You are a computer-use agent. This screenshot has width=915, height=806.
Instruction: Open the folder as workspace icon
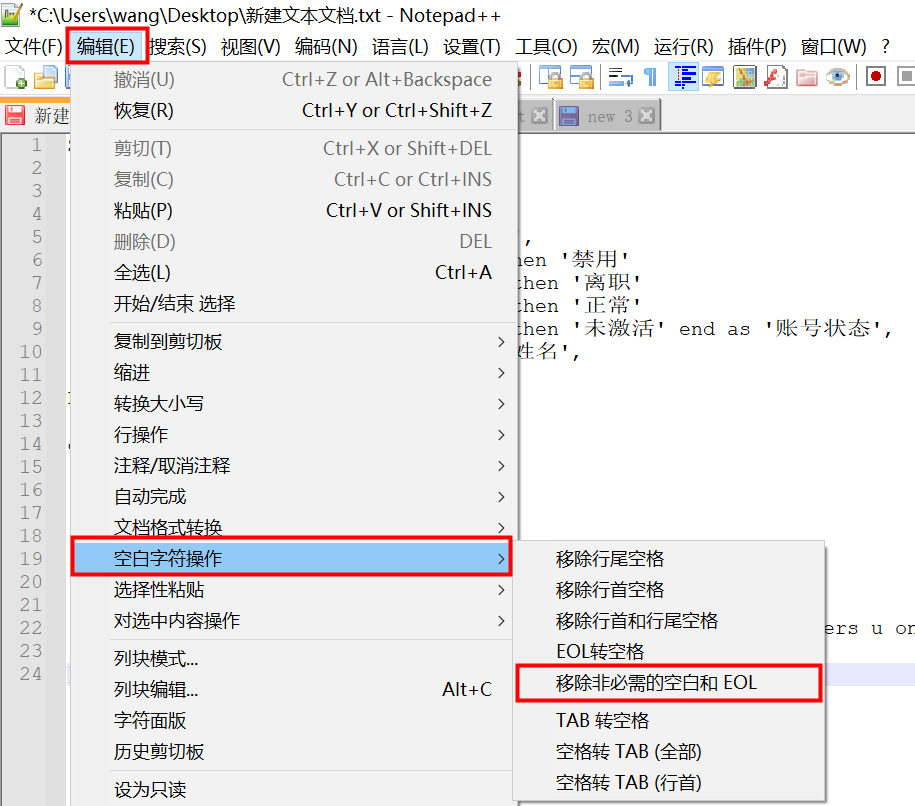tap(806, 77)
